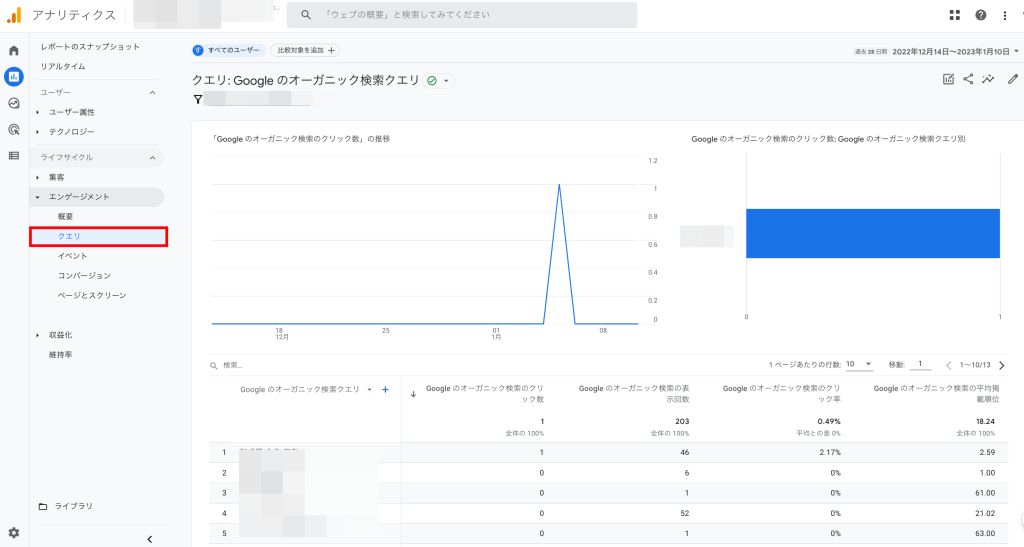Screen dimensions: 1024x547
Task: Click the library folder icon
Action: pos(43,506)
